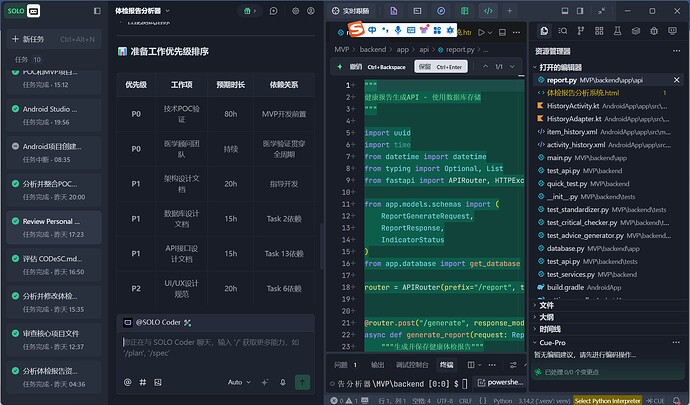Click the powershell terminal launcher

coord(500,383)
